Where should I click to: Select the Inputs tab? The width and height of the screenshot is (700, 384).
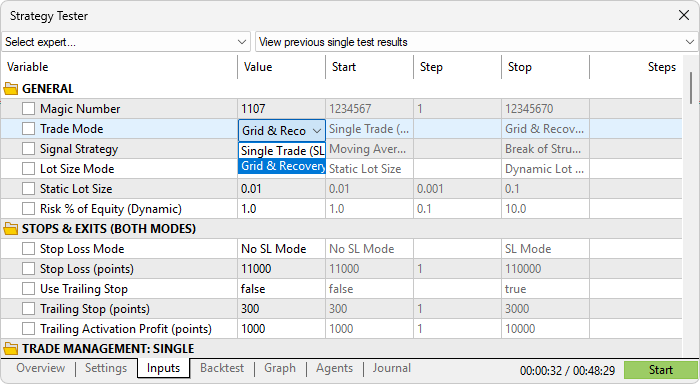pos(163,368)
